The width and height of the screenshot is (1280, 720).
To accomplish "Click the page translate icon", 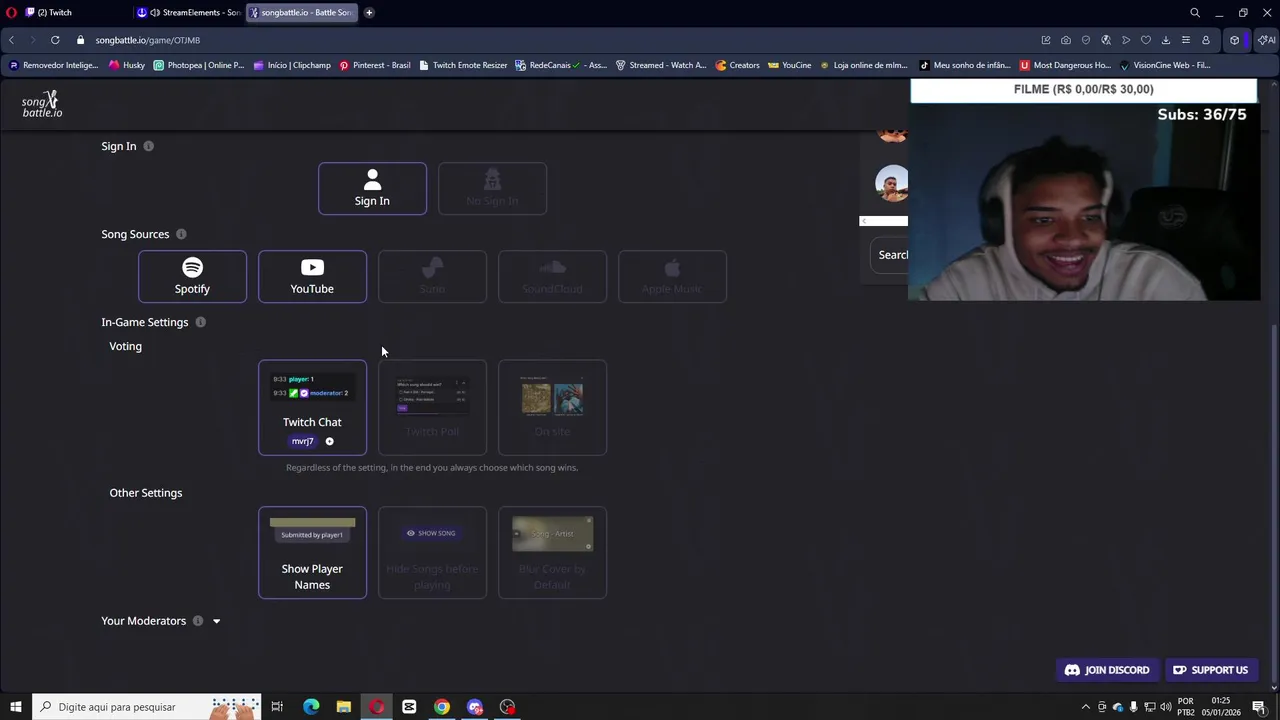I will tap(1106, 40).
